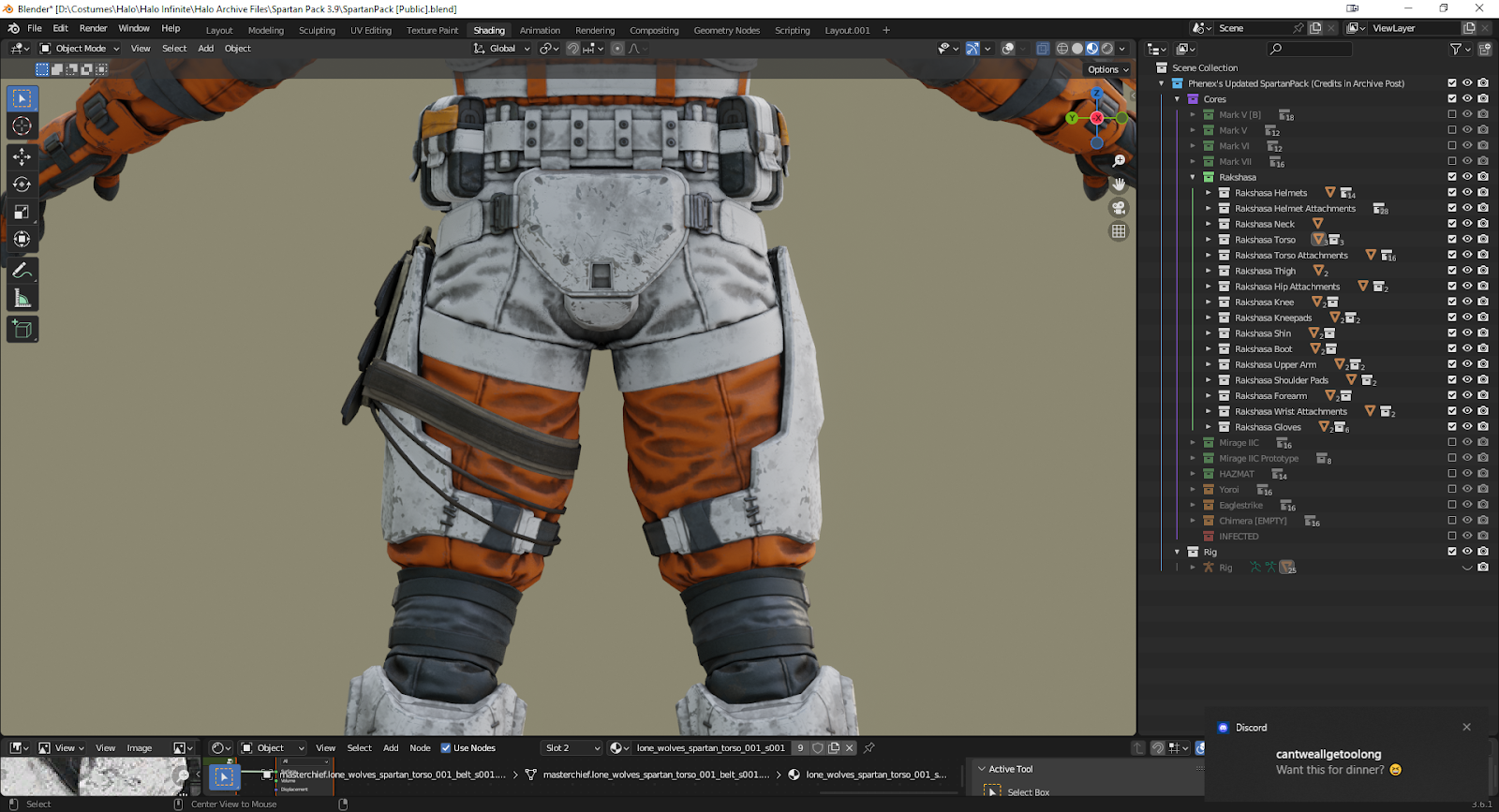
Task: Switch to orthographic/perspective grid view icon
Action: coord(1119,231)
